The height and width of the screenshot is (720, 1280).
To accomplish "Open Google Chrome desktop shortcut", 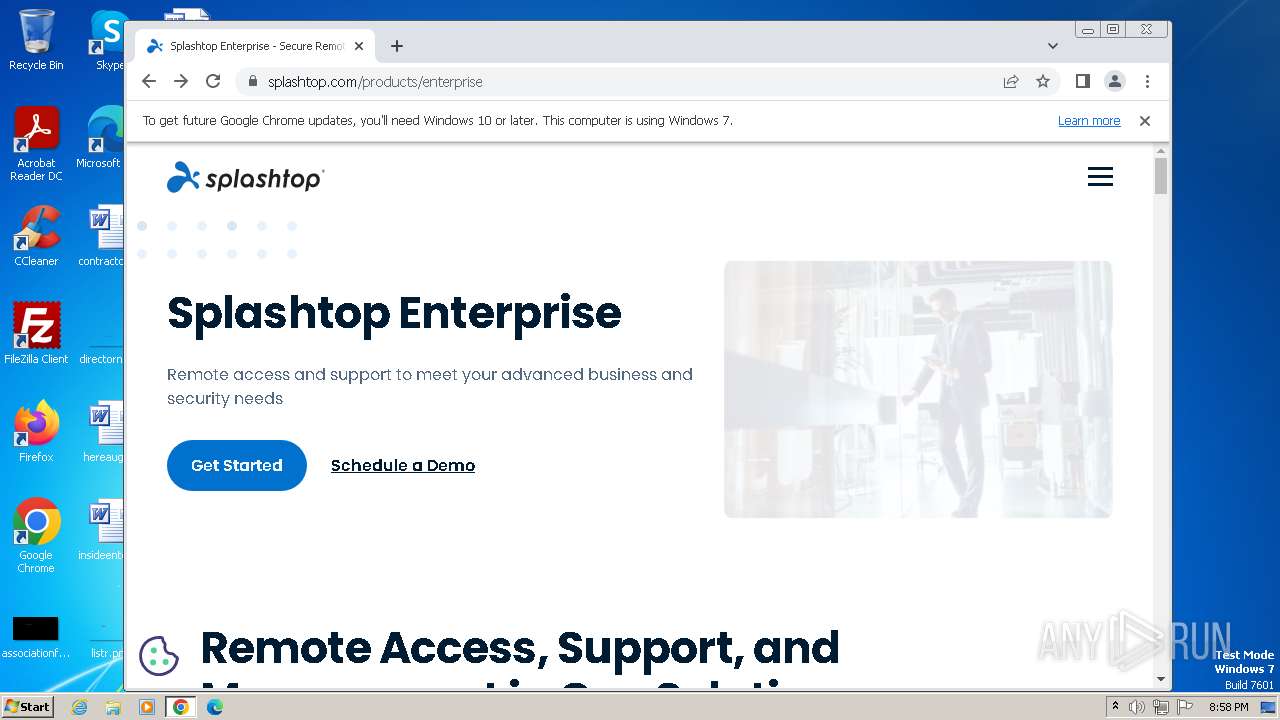I will 36,536.
